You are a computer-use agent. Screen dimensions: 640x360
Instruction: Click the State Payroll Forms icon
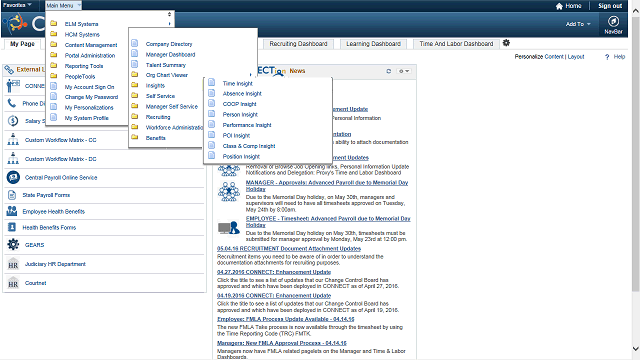click(x=12, y=195)
